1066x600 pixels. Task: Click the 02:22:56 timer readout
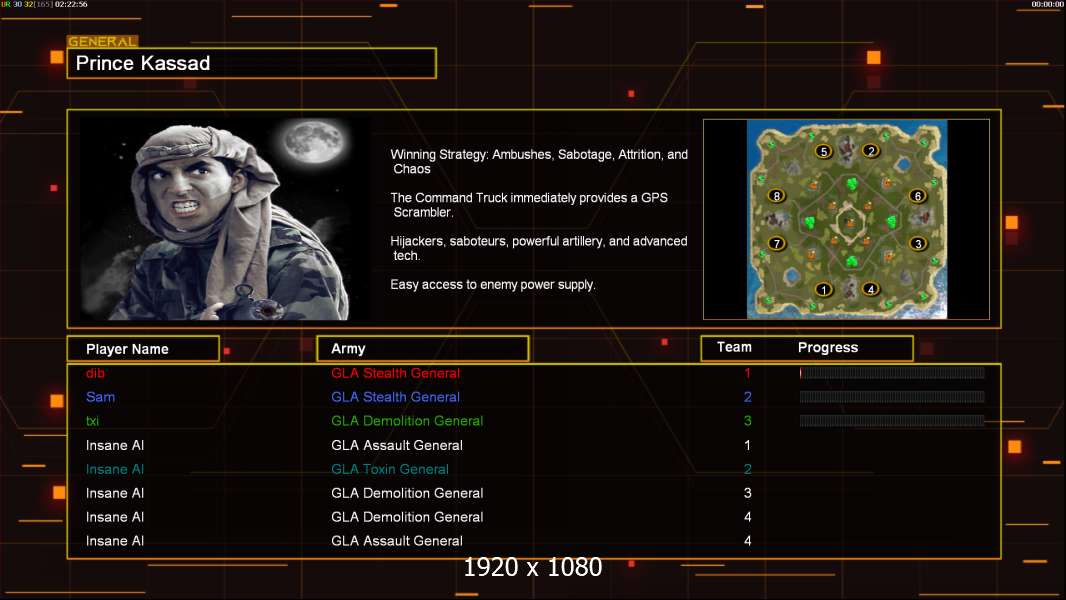tap(71, 4)
